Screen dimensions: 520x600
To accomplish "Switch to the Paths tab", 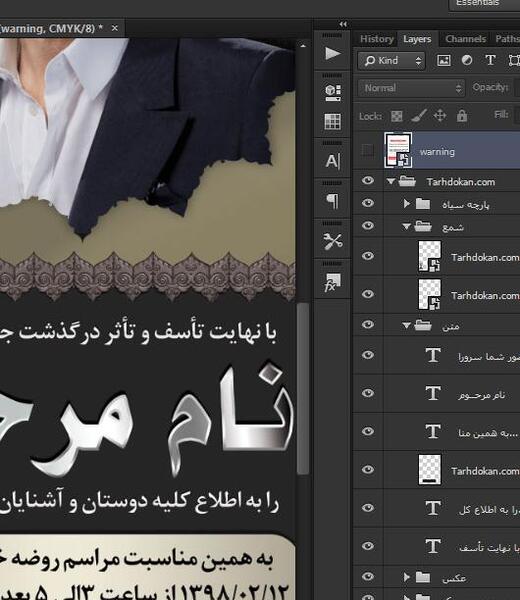I will (x=507, y=39).
